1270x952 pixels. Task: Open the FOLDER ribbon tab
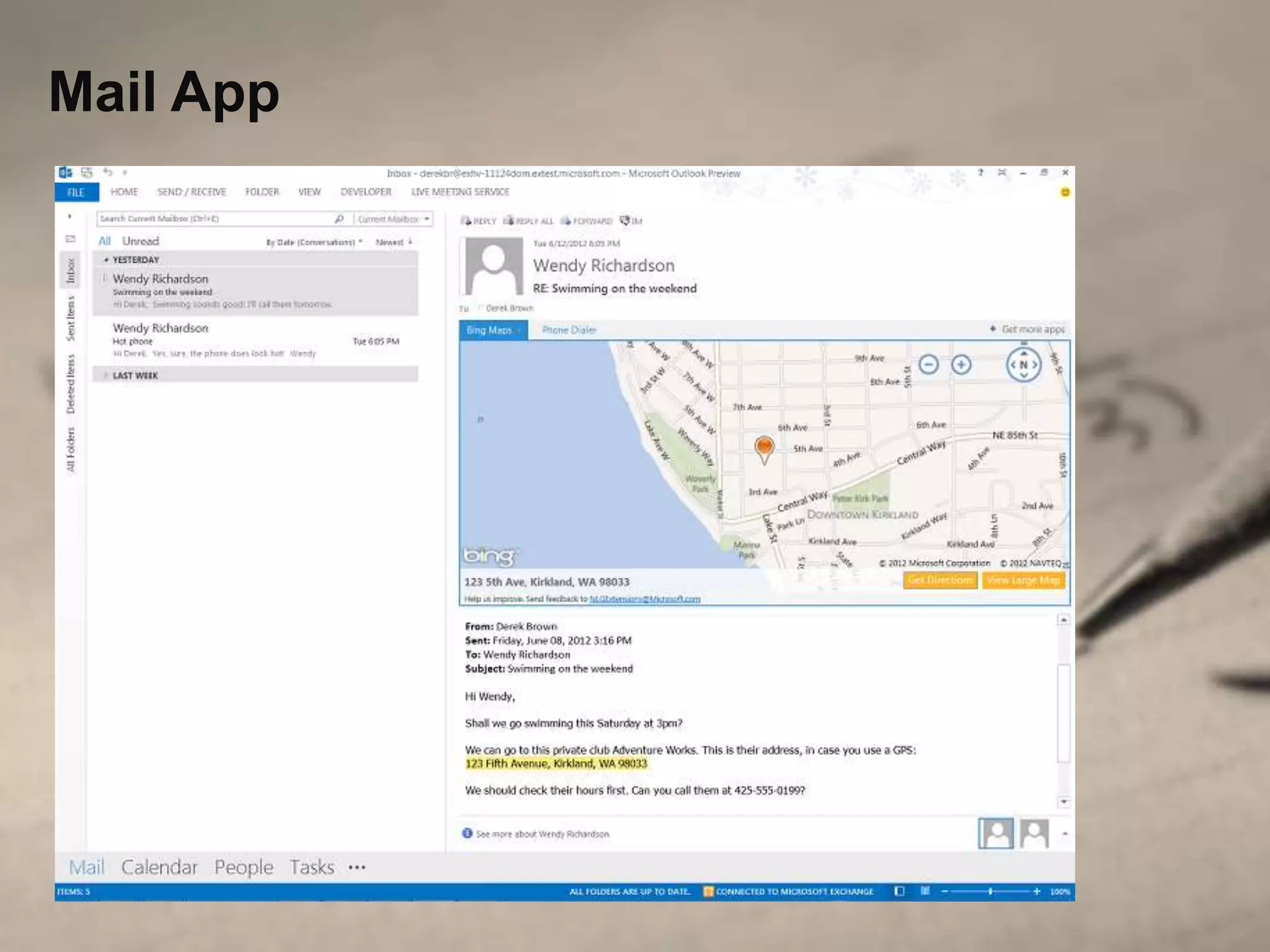pyautogui.click(x=262, y=192)
